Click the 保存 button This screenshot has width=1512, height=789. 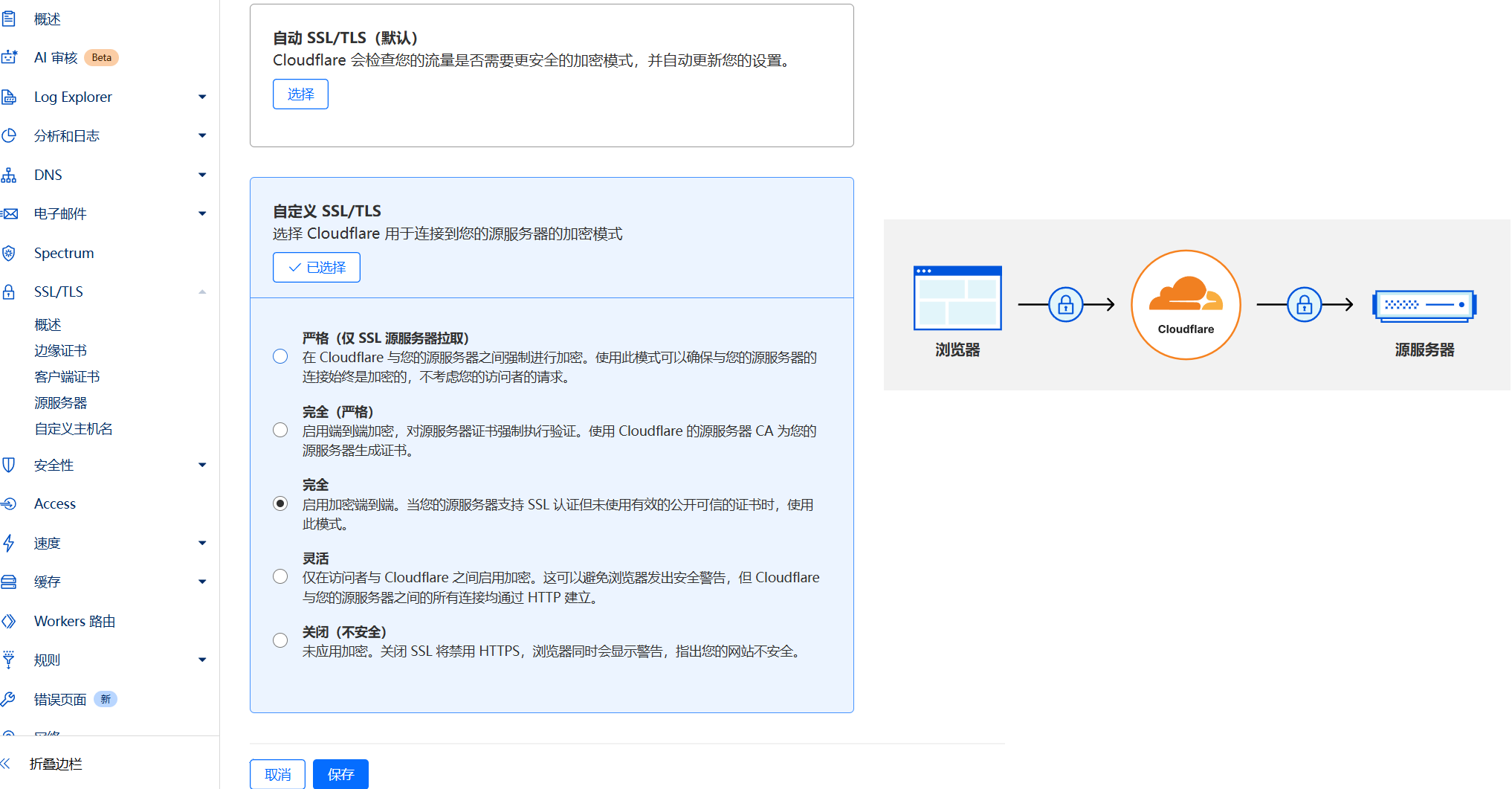[340, 774]
